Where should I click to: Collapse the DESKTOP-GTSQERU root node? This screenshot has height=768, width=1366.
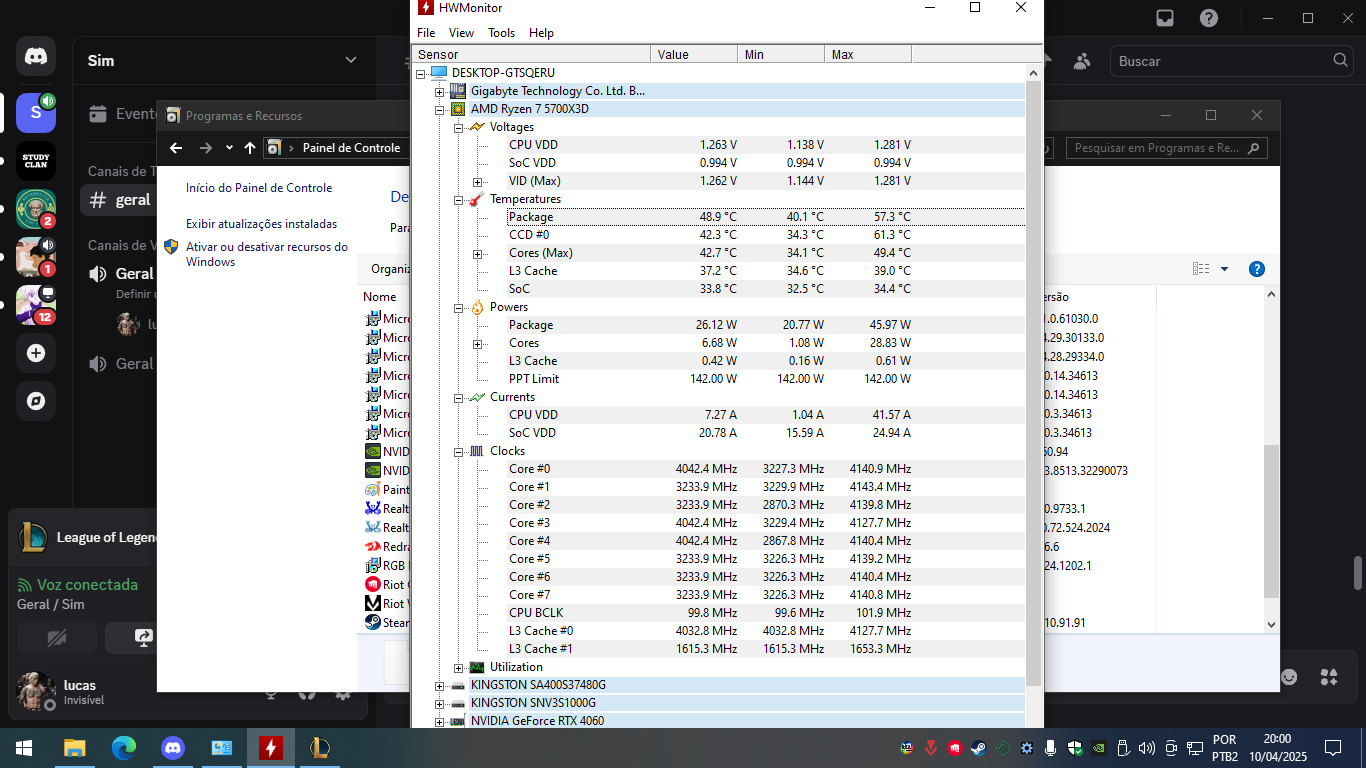point(420,73)
